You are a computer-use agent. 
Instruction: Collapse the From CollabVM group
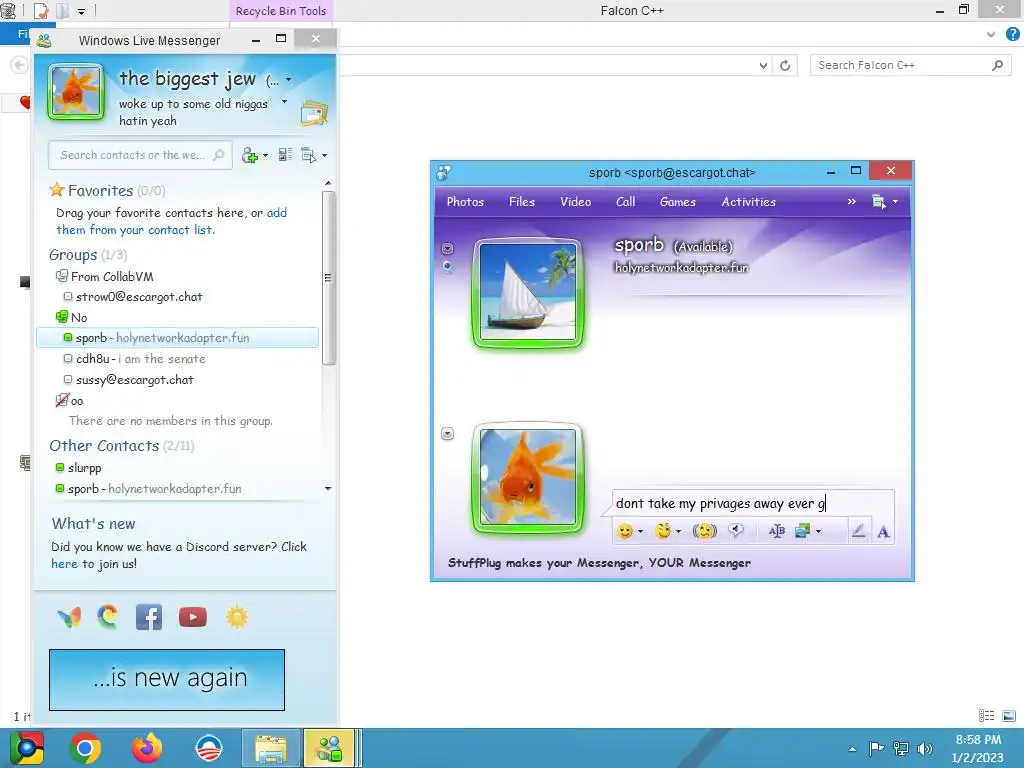point(61,276)
